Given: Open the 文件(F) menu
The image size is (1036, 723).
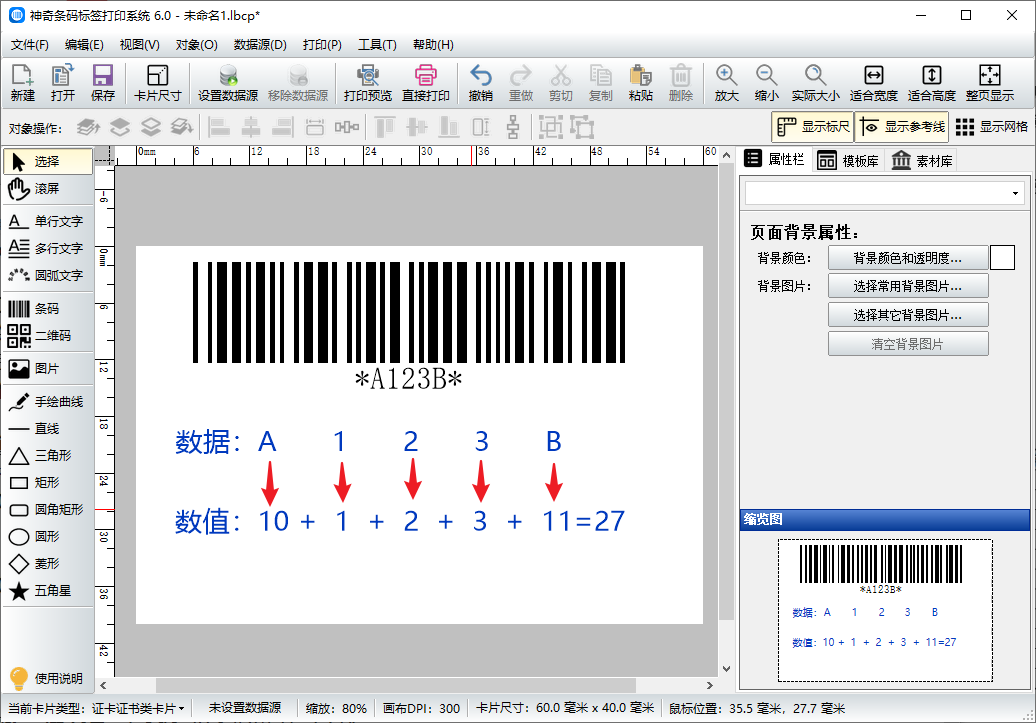Looking at the screenshot, I should tap(30, 45).
